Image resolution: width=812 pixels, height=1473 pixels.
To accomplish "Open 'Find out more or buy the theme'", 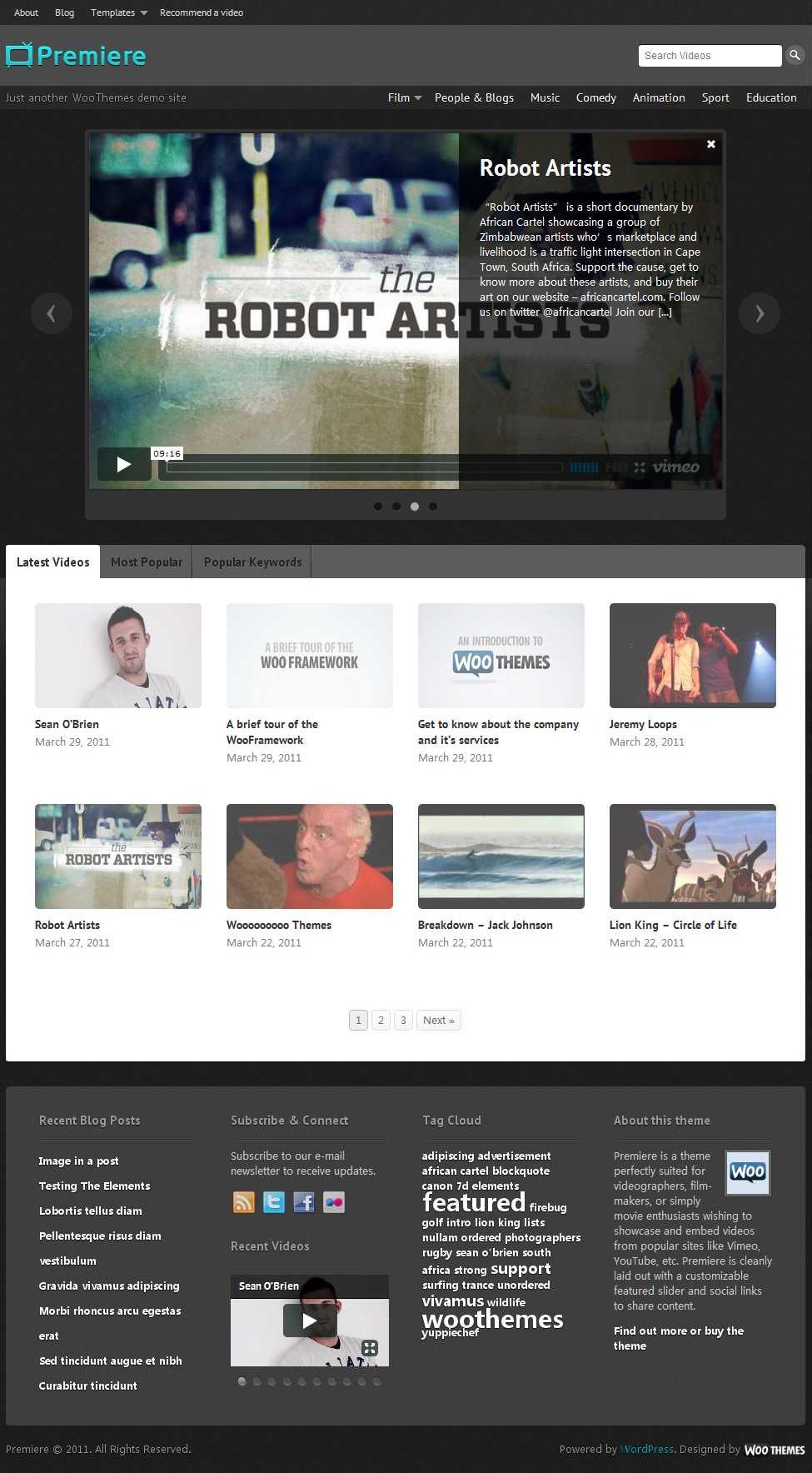I will click(679, 1338).
